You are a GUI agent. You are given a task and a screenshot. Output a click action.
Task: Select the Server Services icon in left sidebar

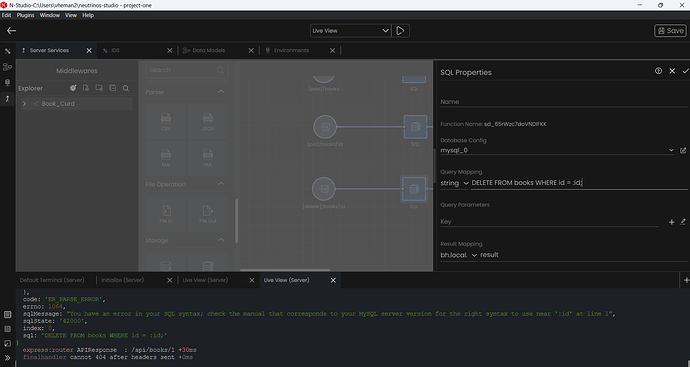[x=7, y=99]
